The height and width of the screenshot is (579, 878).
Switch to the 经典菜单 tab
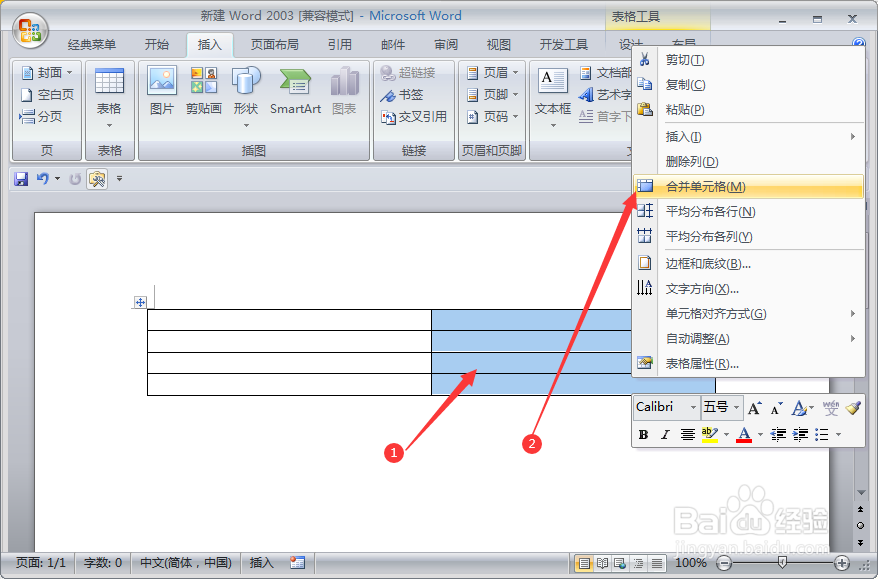pos(92,45)
